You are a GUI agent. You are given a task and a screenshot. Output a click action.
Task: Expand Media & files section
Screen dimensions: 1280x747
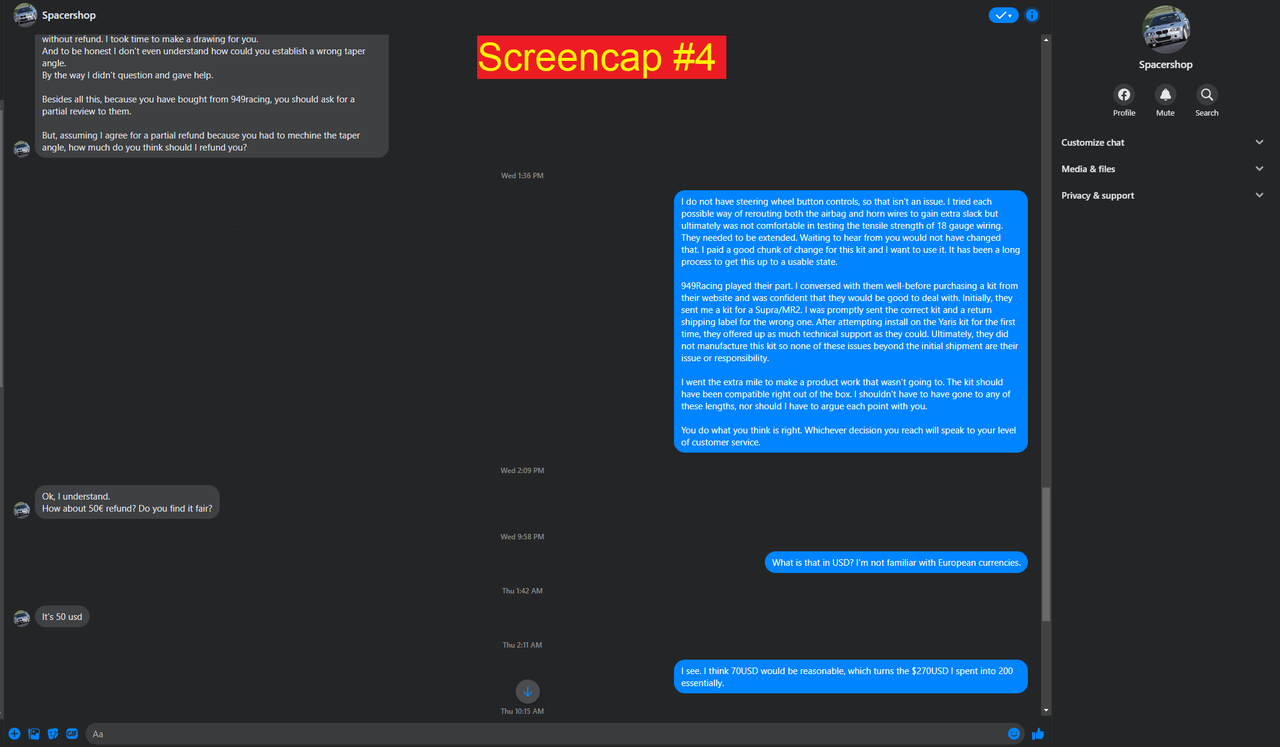(x=1163, y=169)
